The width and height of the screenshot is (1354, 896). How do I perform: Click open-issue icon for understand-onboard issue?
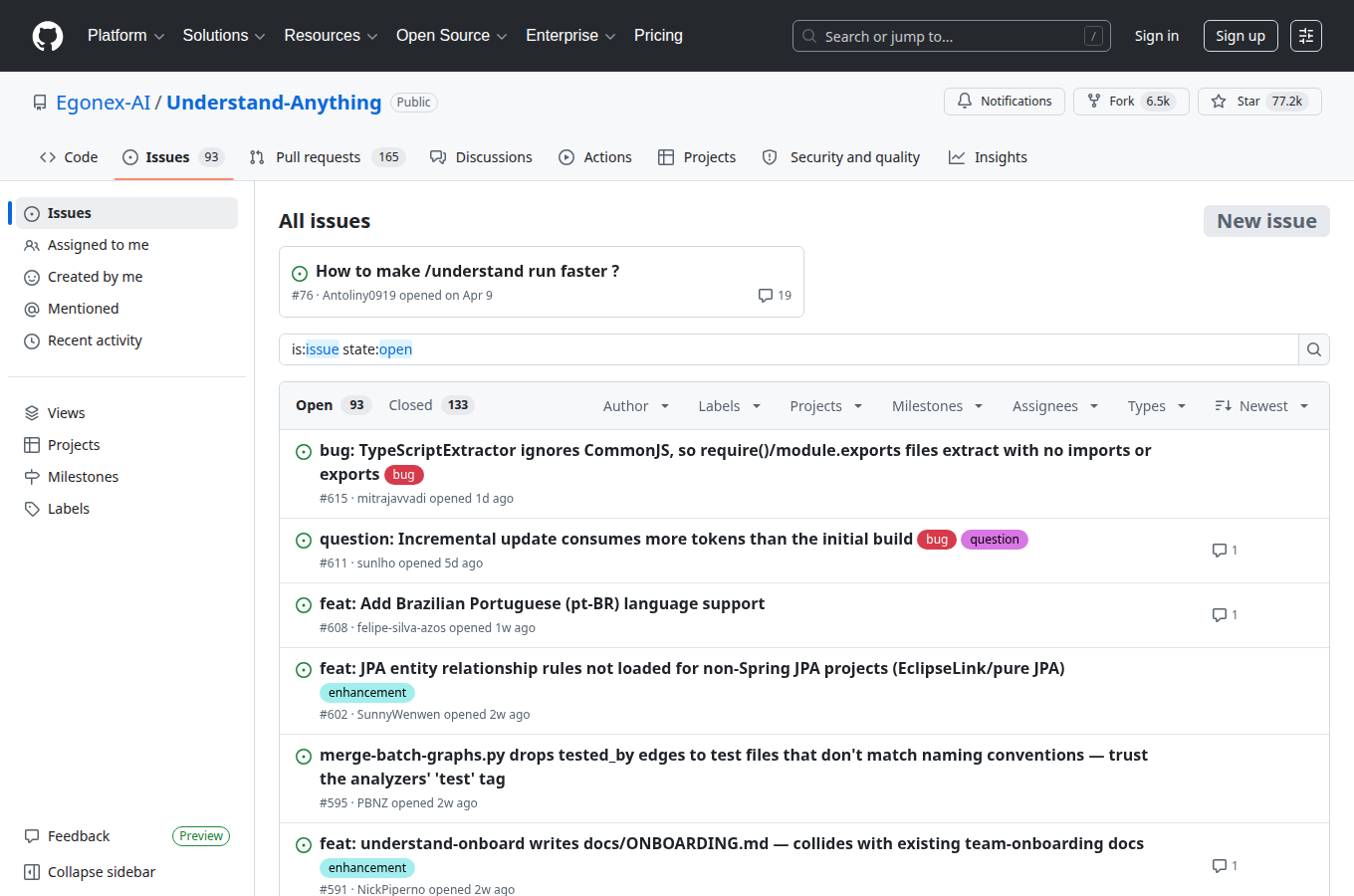coord(304,845)
